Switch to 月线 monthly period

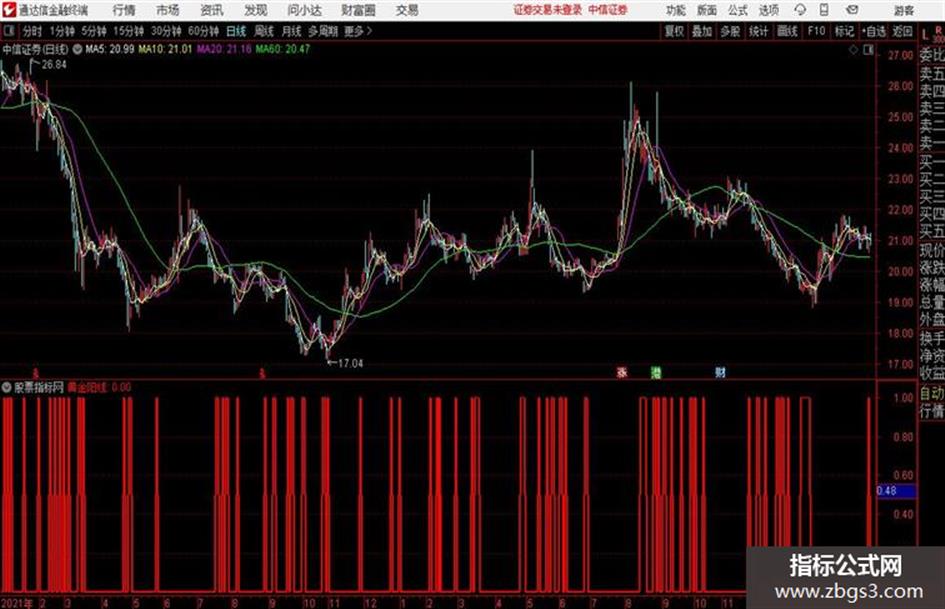[x=292, y=31]
